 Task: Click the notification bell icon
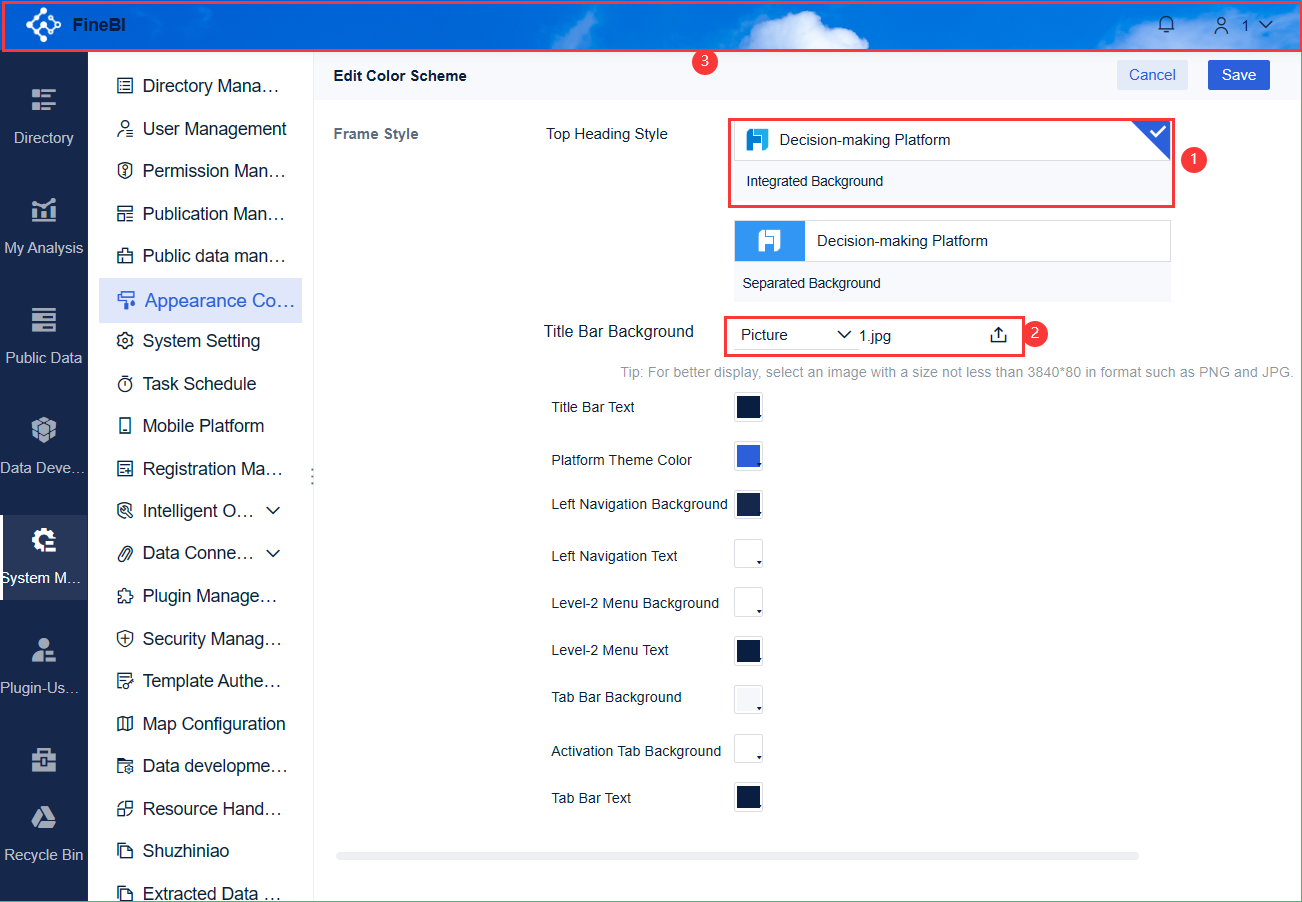click(x=1165, y=24)
